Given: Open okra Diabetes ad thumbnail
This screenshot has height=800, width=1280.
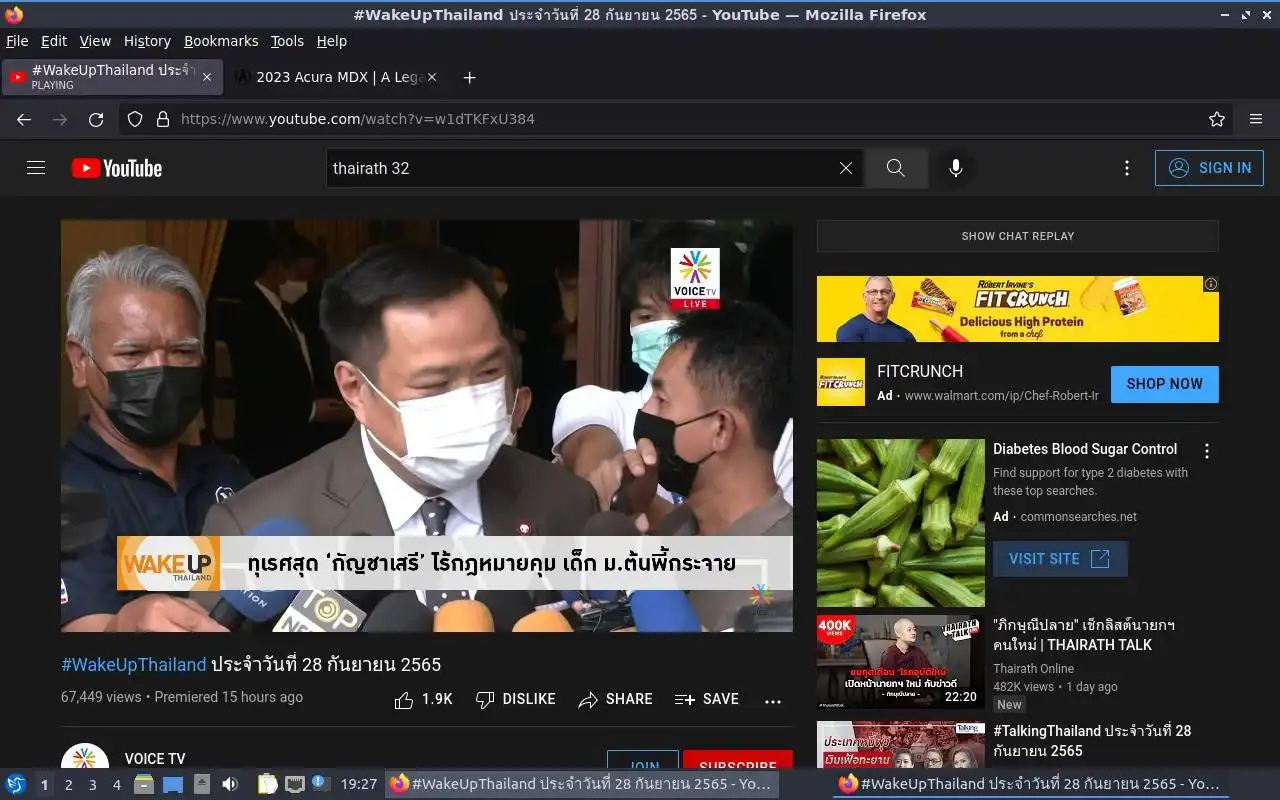Looking at the screenshot, I should pyautogui.click(x=901, y=523).
